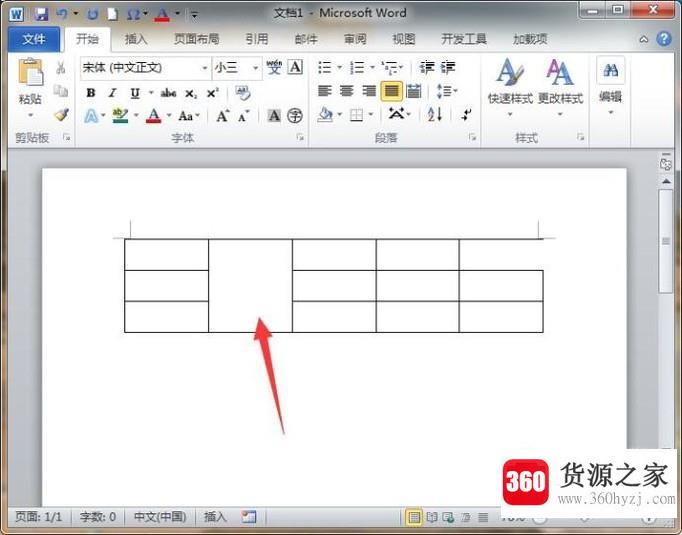Center align text
The image size is (682, 535).
(347, 91)
